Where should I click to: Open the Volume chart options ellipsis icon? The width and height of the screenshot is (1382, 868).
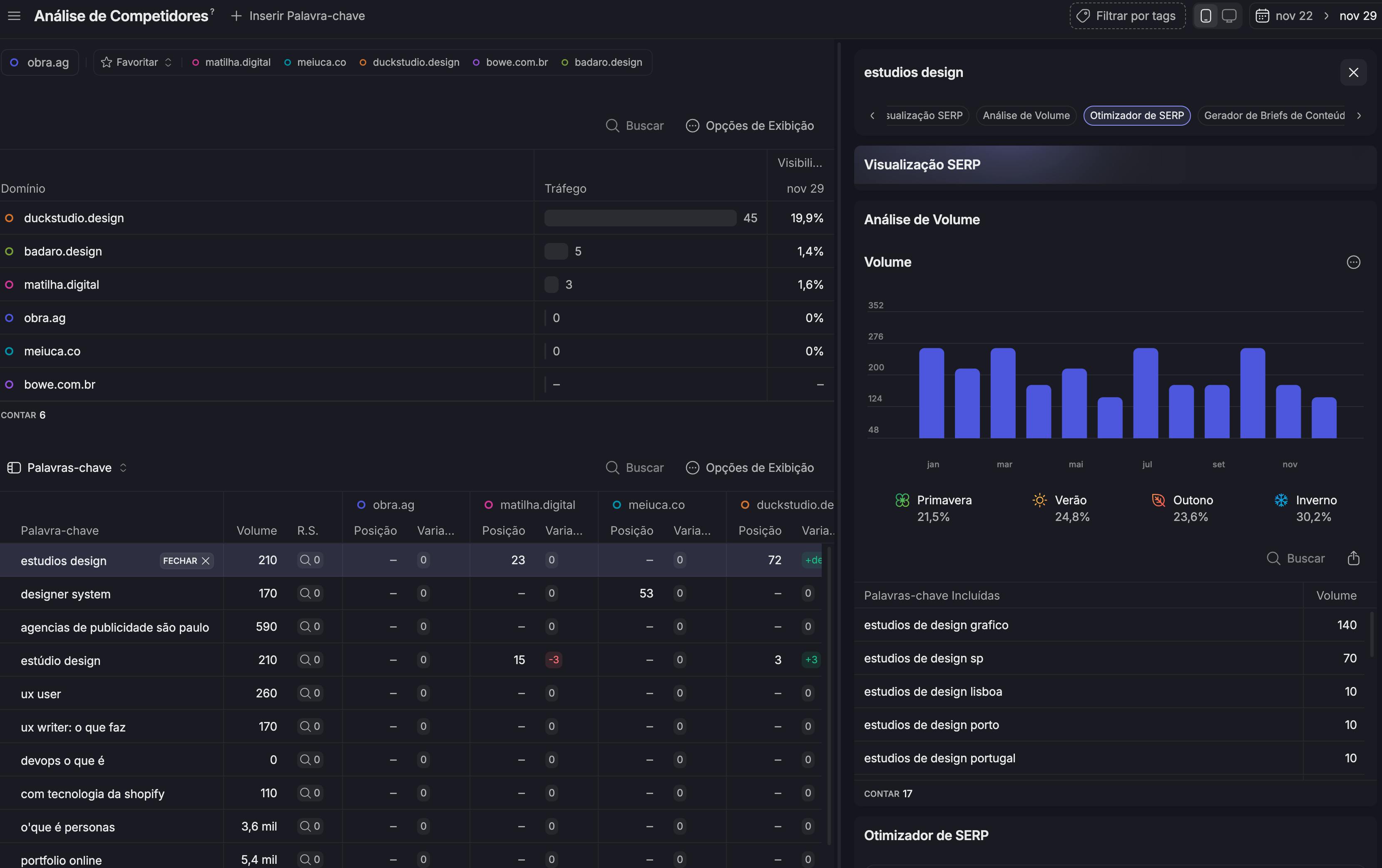pyautogui.click(x=1353, y=262)
